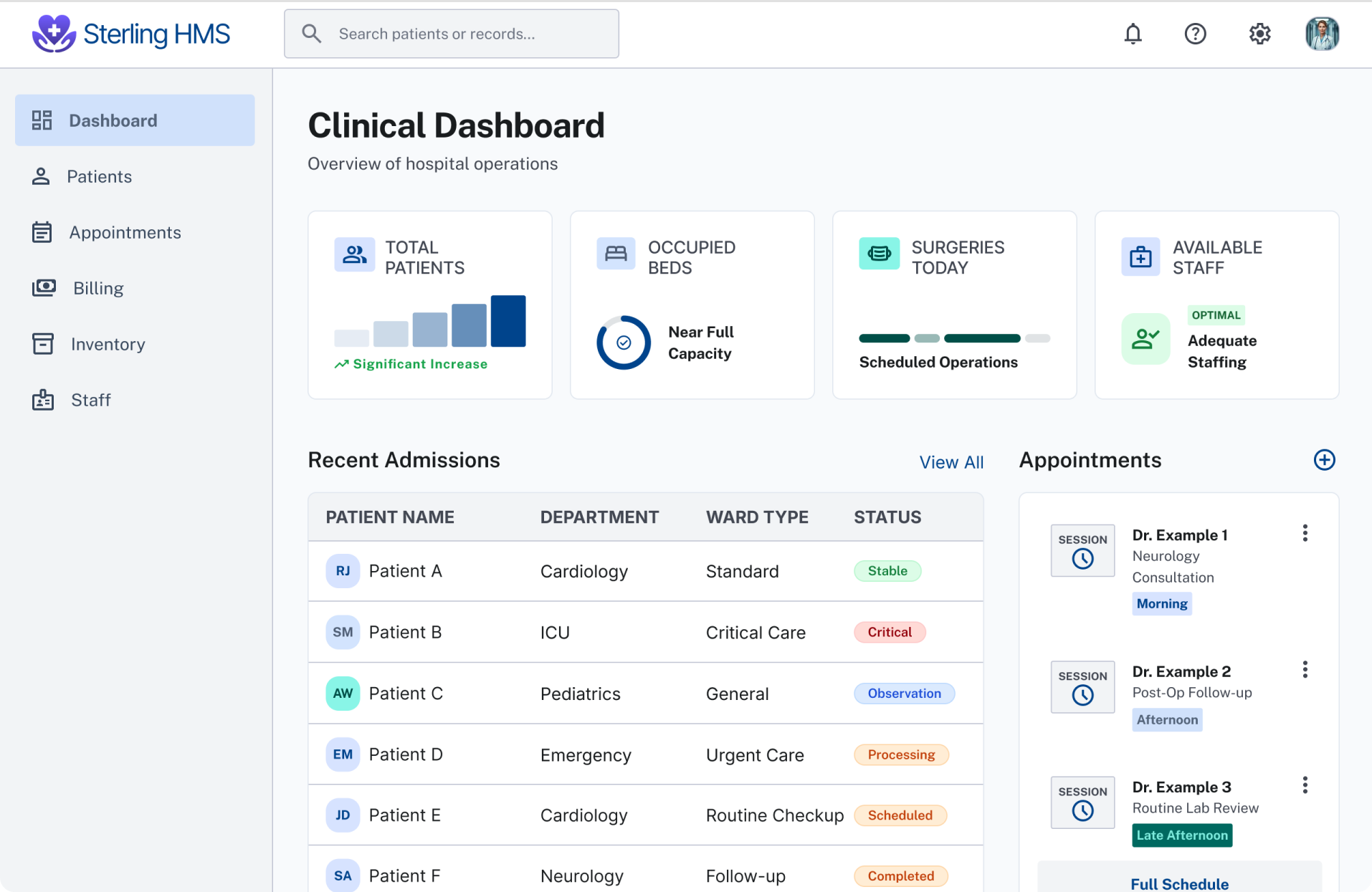
Task: Open options menu for Dr. Example 1
Action: [x=1305, y=533]
